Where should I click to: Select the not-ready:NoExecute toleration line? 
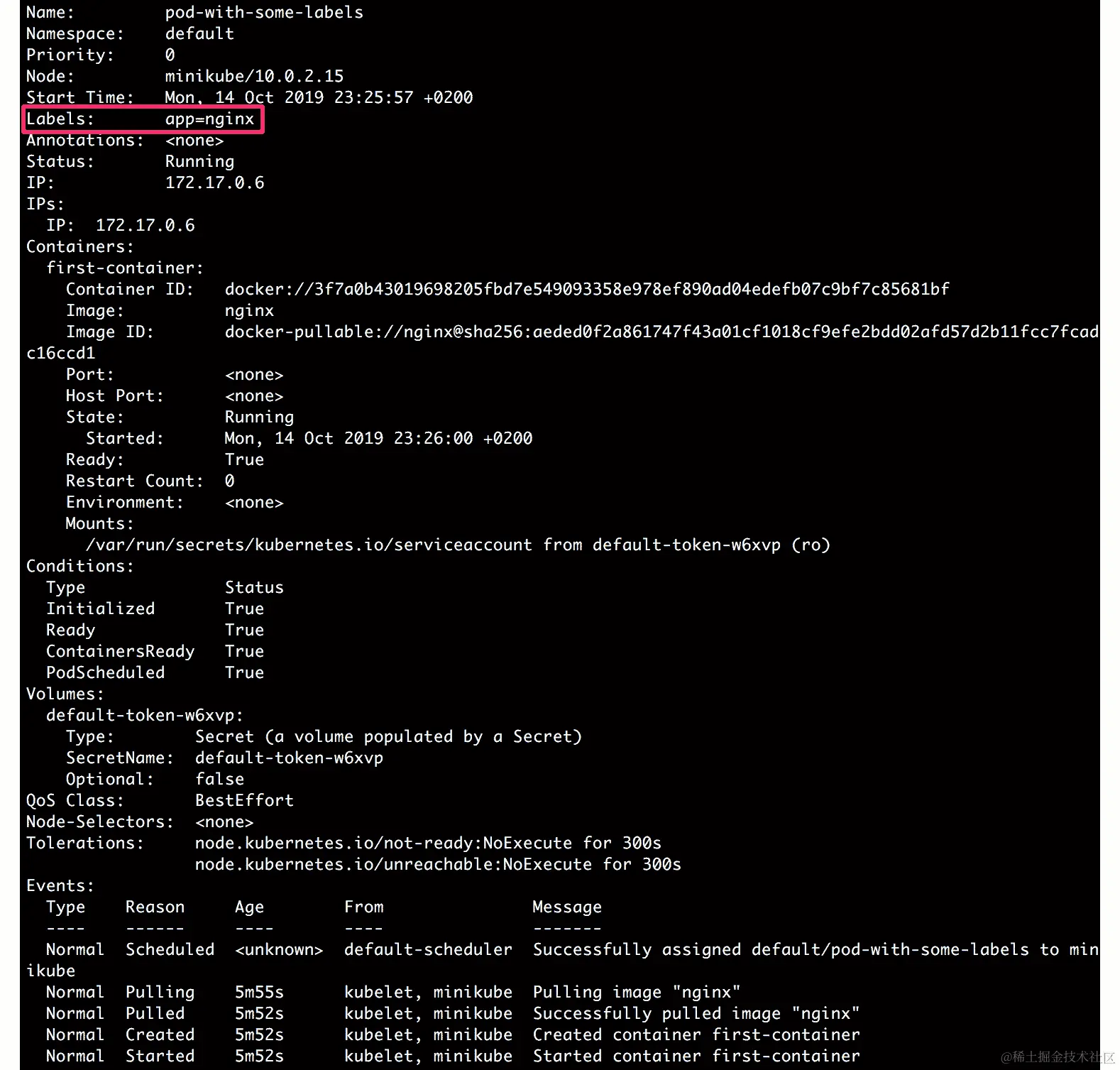click(x=428, y=843)
